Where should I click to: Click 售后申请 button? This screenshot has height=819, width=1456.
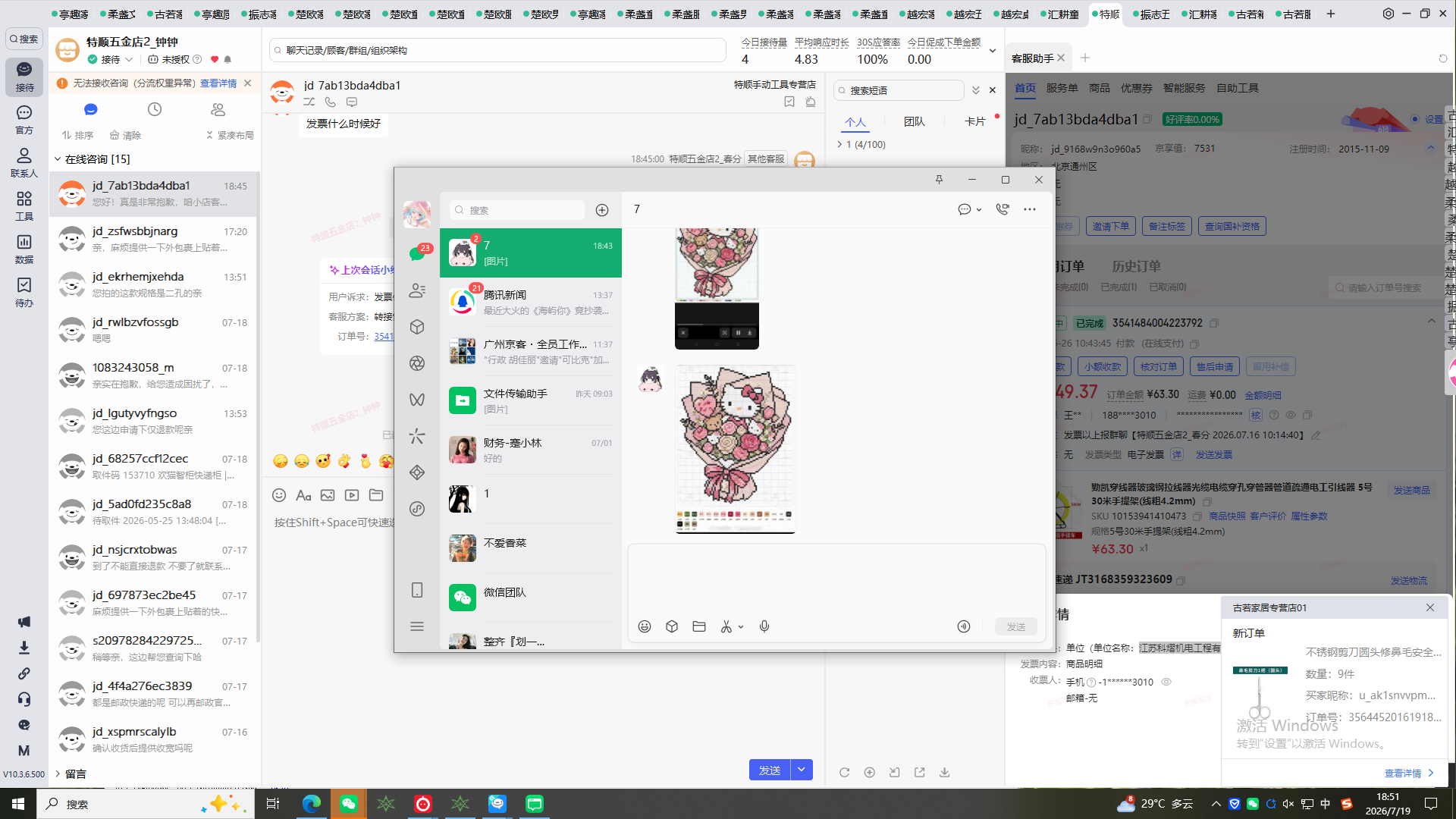(x=1215, y=366)
